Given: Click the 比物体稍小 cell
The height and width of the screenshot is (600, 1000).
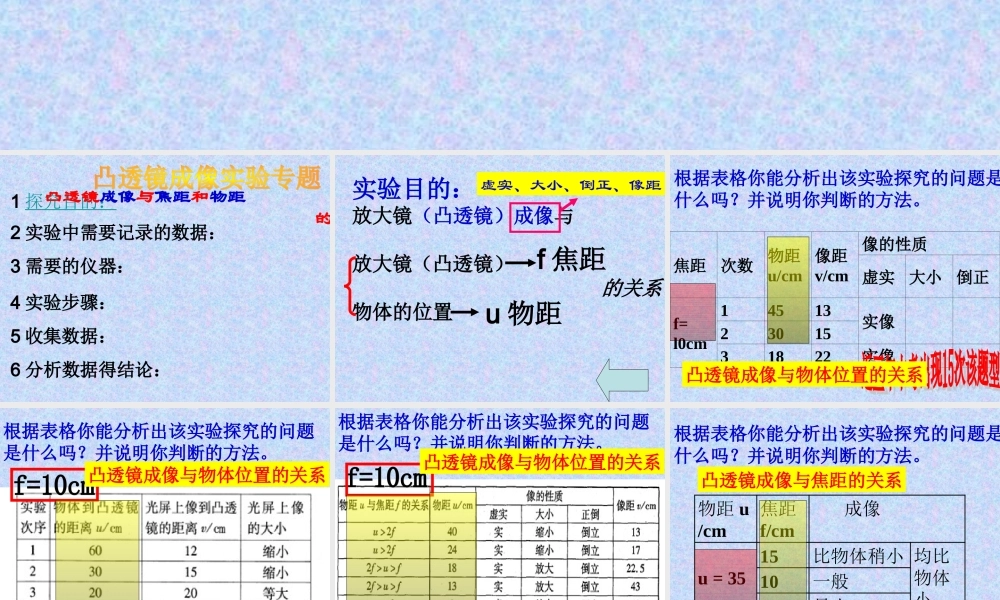Looking at the screenshot, I should tap(858, 557).
